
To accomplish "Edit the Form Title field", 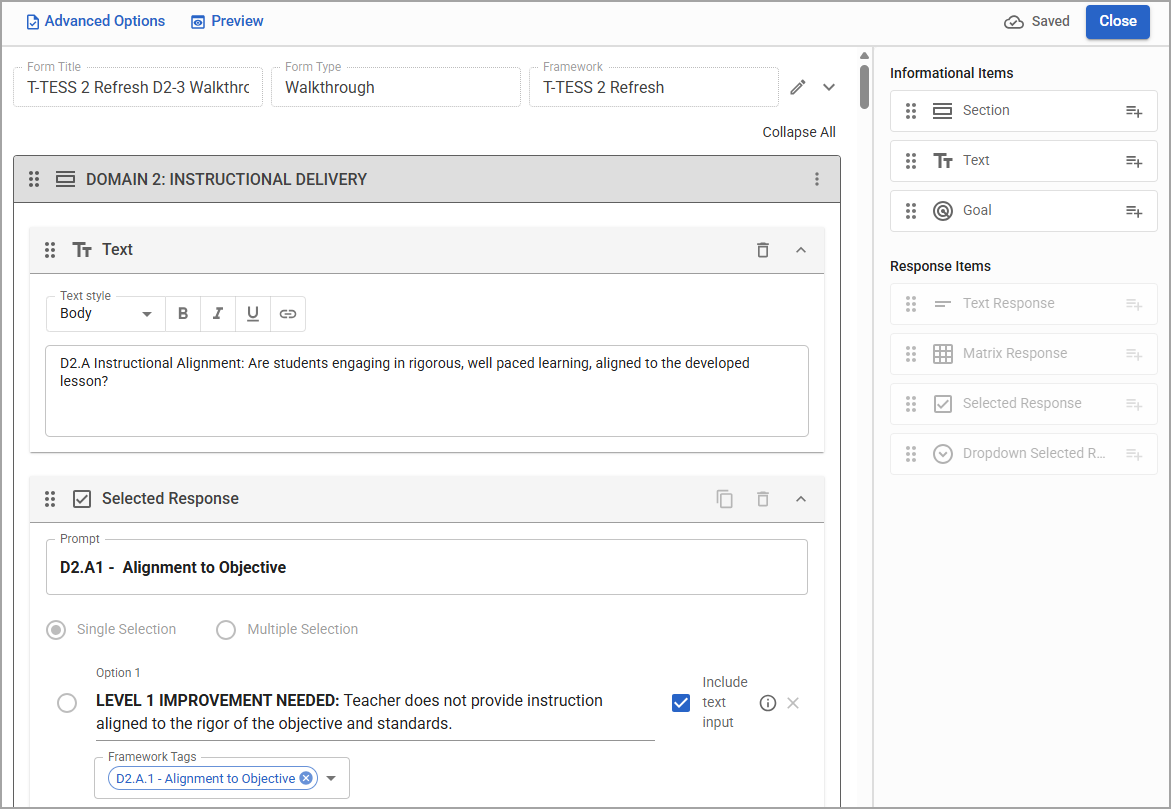I will point(138,87).
